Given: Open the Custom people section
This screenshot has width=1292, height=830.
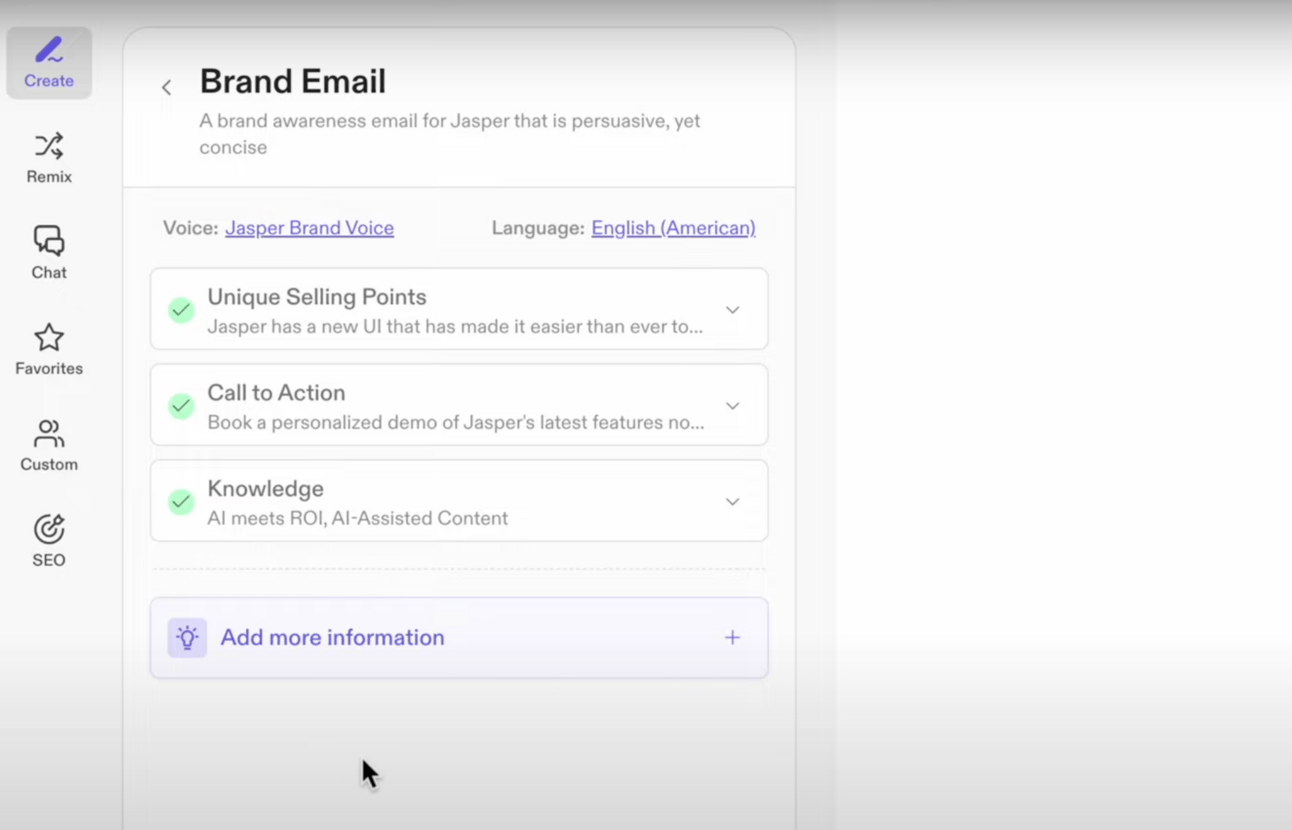Looking at the screenshot, I should coord(49,445).
